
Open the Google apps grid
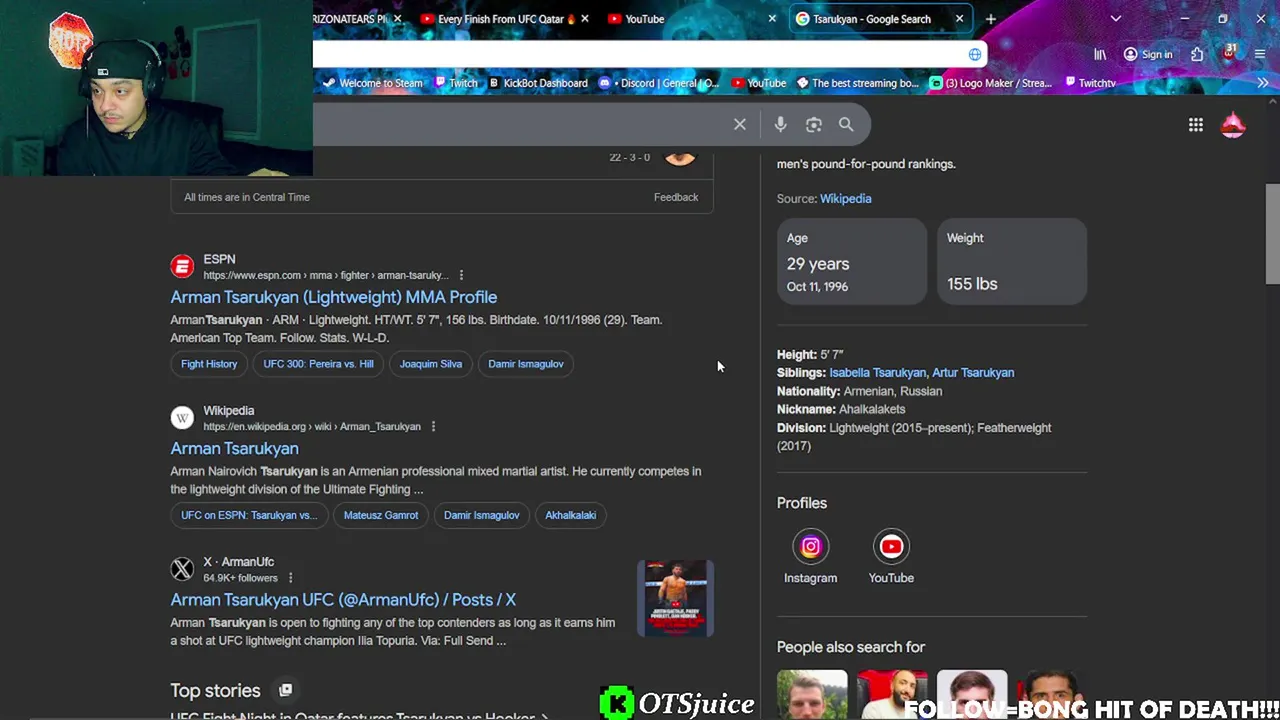click(x=1196, y=125)
